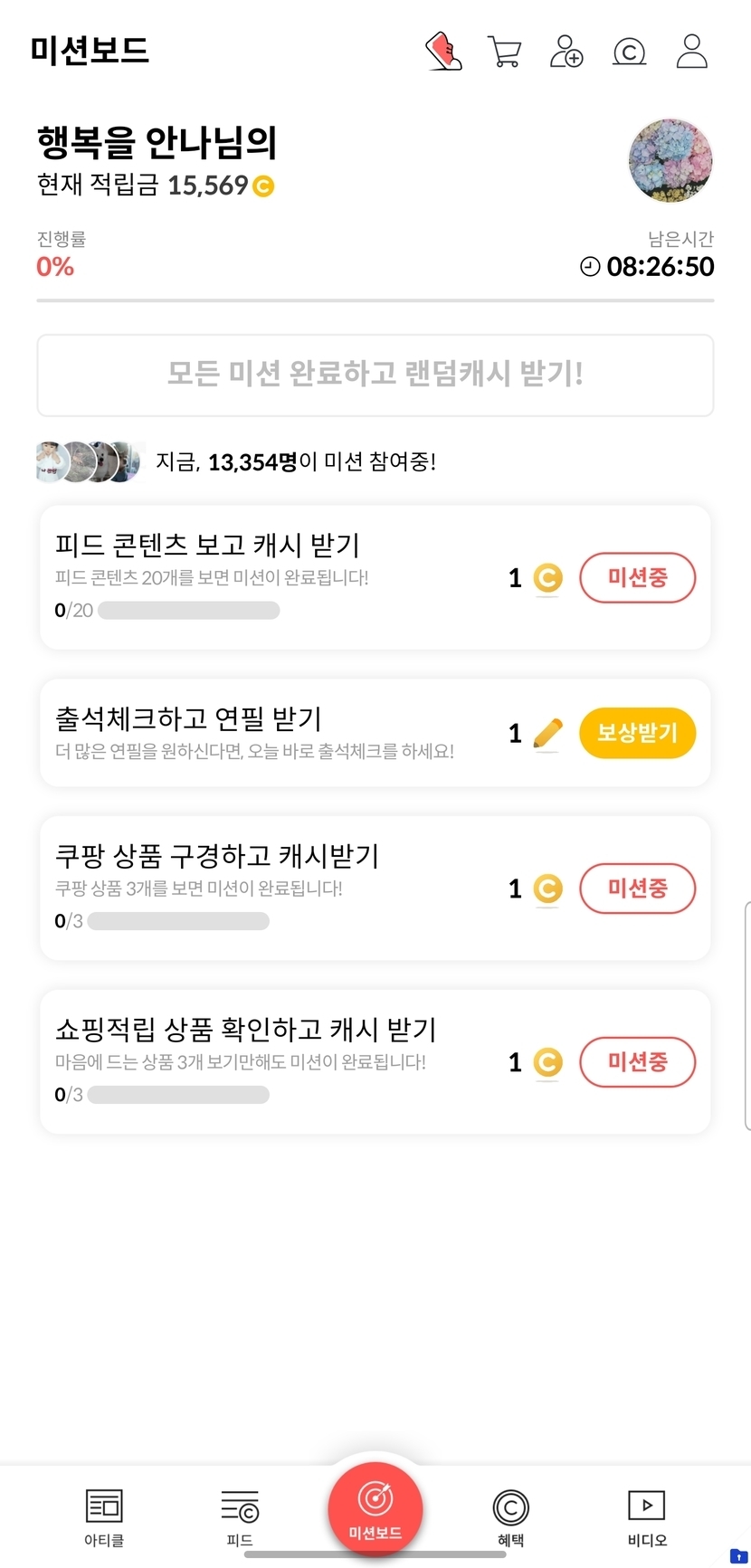Open the 비디오 tab
The height and width of the screenshot is (1568, 751).
pyautogui.click(x=646, y=1517)
